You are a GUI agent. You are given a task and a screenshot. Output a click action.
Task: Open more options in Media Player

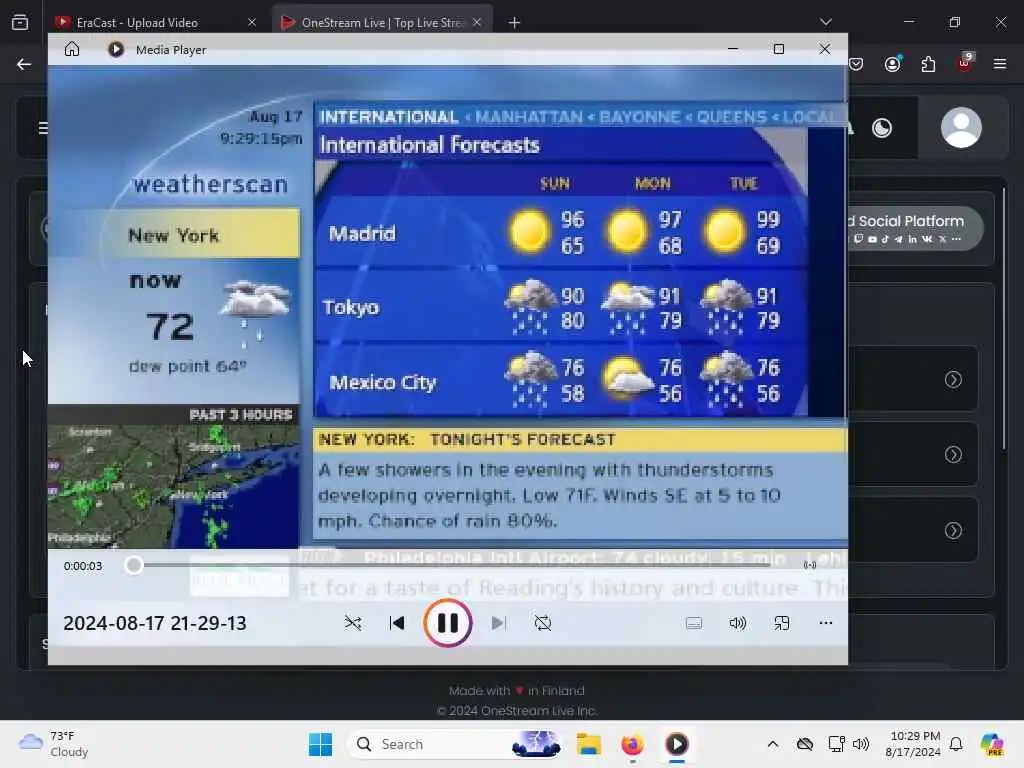pos(825,623)
